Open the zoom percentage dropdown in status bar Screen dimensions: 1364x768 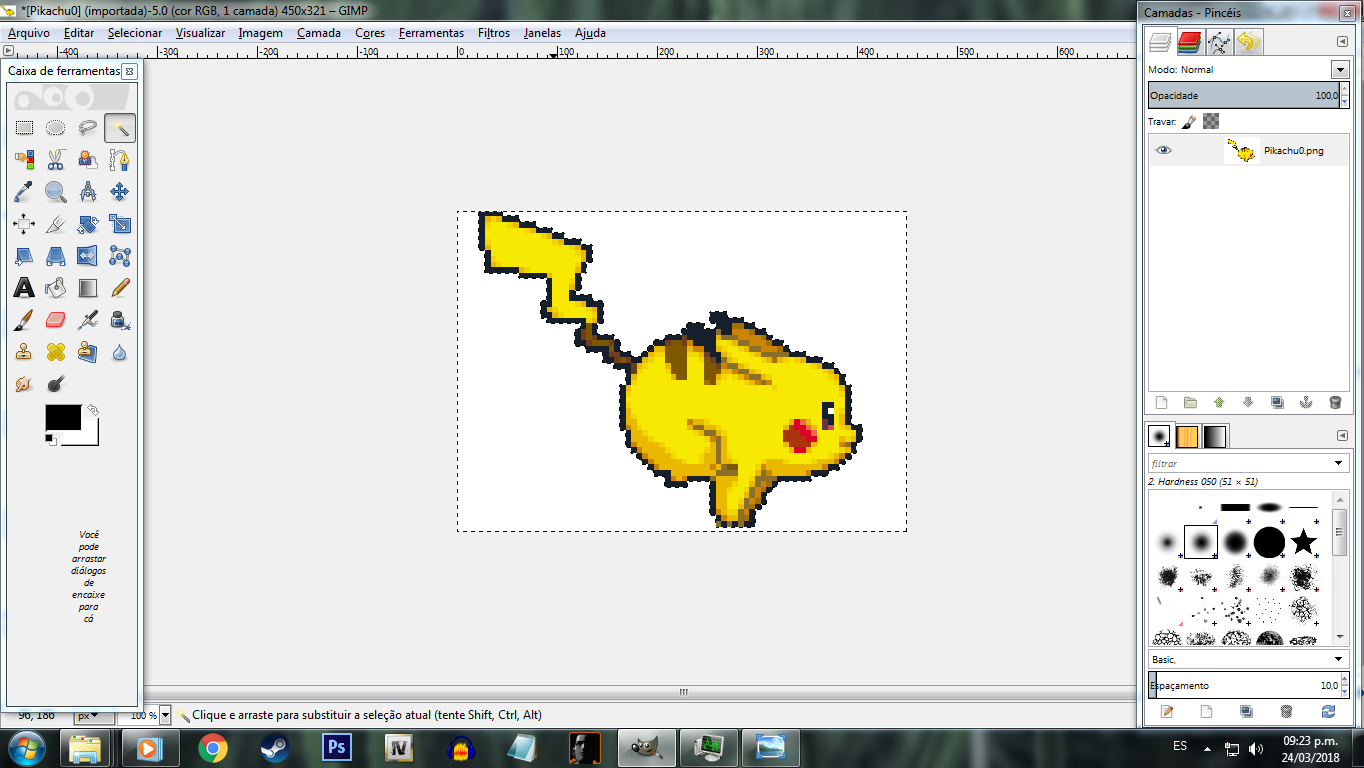click(x=165, y=715)
